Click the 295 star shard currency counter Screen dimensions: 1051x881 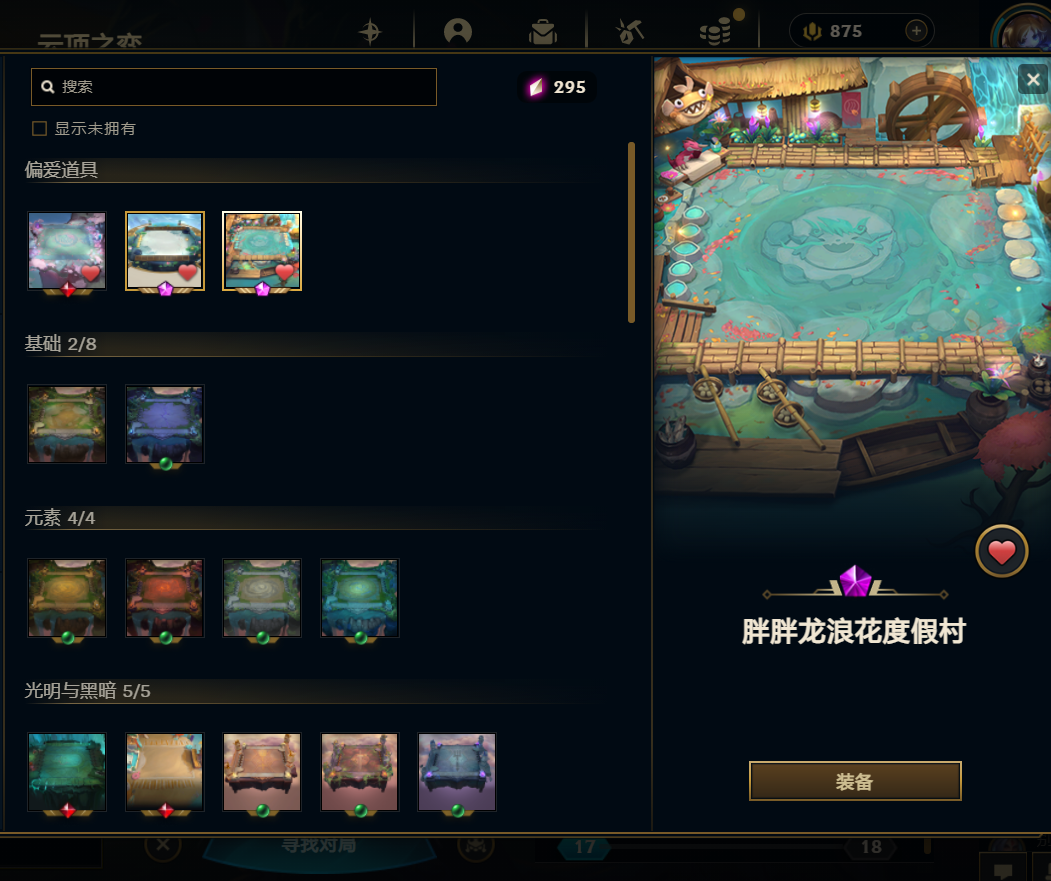point(558,87)
